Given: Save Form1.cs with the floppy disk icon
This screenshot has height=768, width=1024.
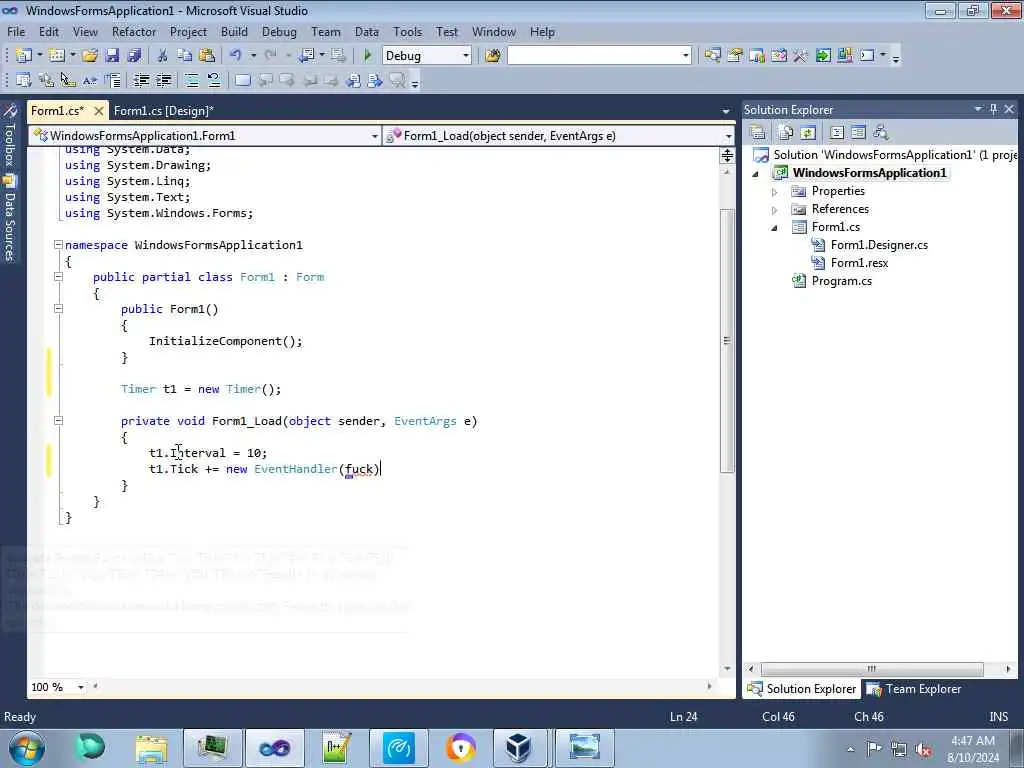Looking at the screenshot, I should pyautogui.click(x=112, y=56).
